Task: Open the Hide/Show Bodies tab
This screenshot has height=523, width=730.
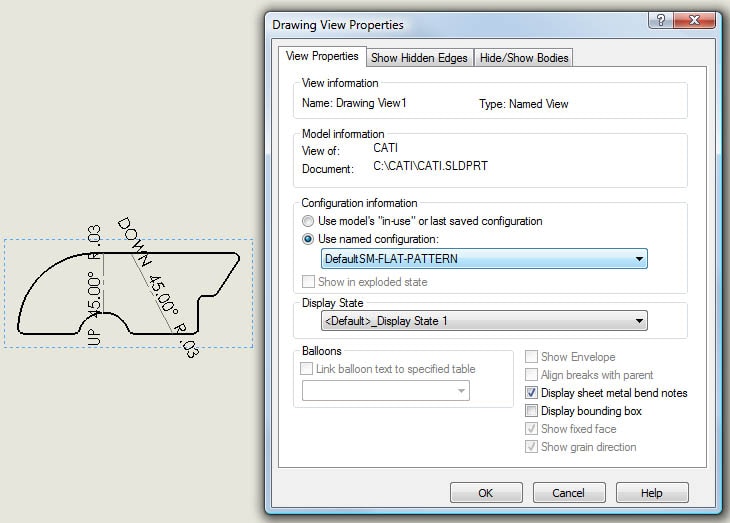Action: (x=523, y=58)
